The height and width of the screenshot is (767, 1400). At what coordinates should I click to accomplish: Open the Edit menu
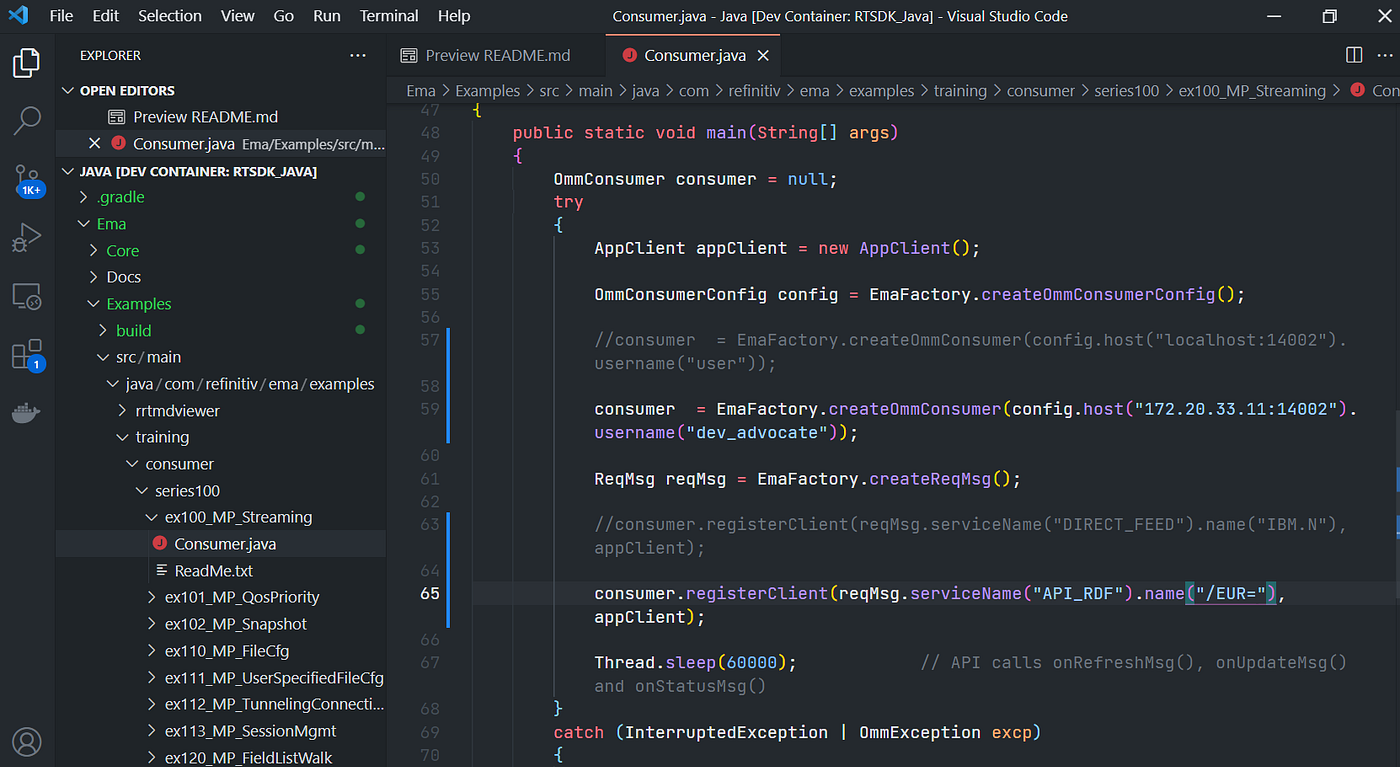[x=105, y=16]
